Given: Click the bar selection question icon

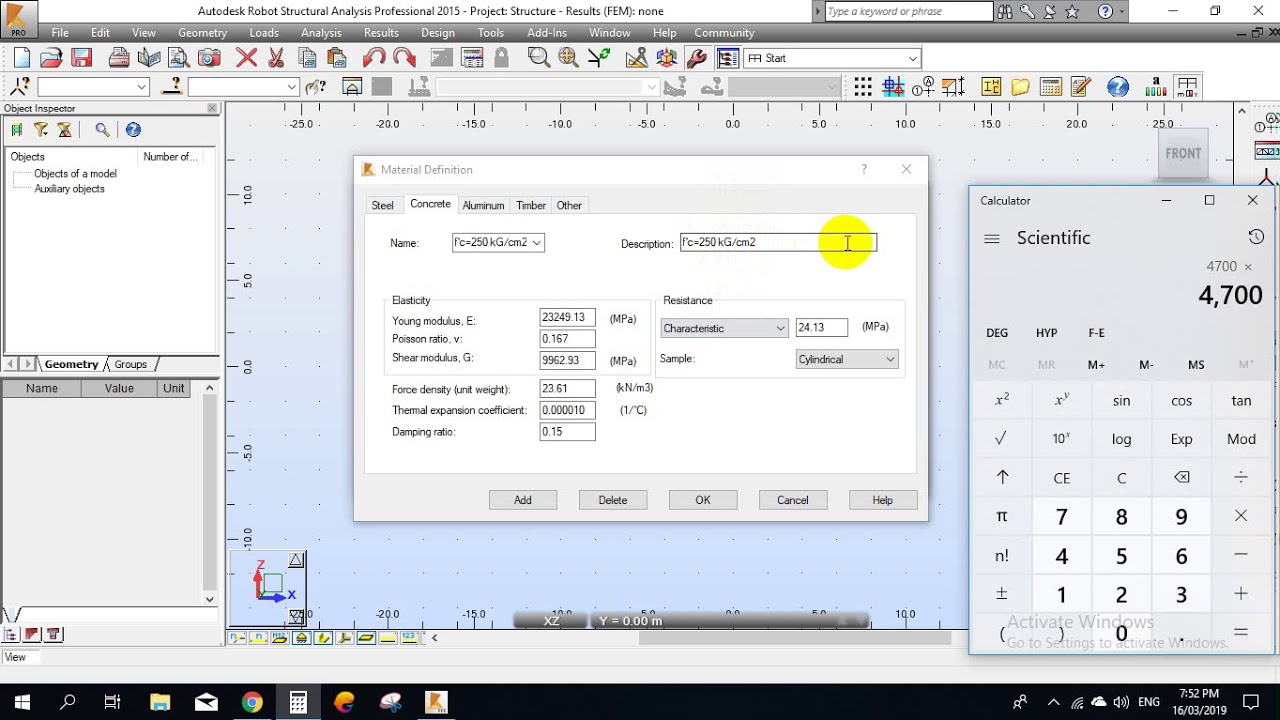Looking at the screenshot, I should (172, 87).
